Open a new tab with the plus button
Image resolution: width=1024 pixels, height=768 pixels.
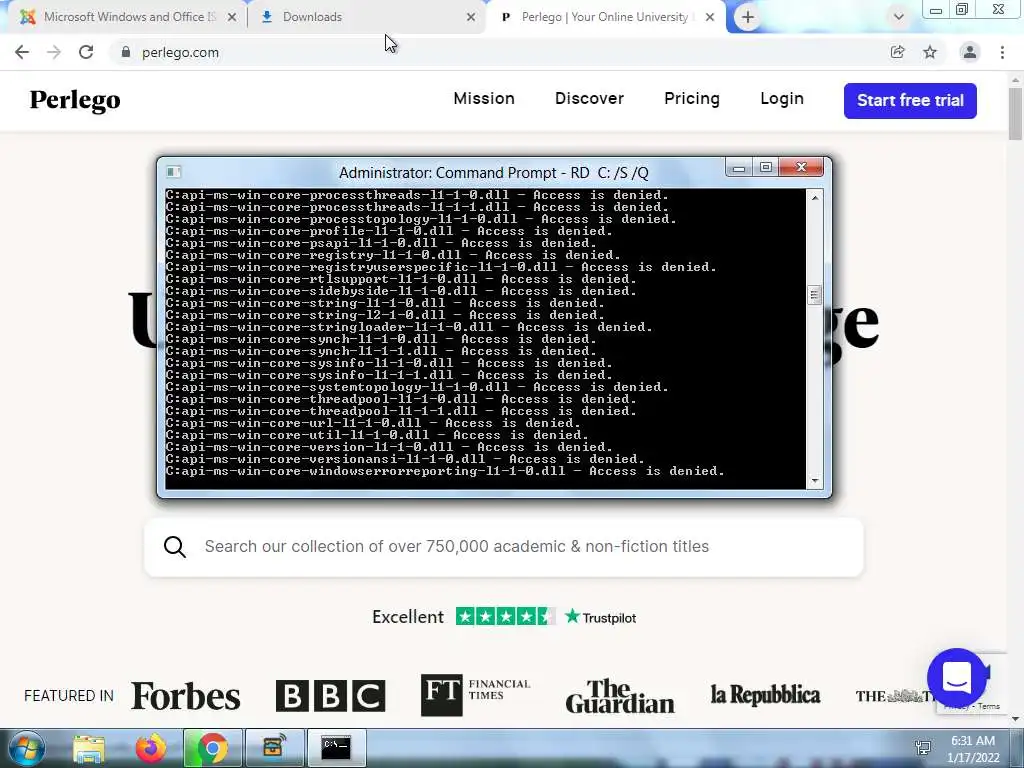point(748,17)
